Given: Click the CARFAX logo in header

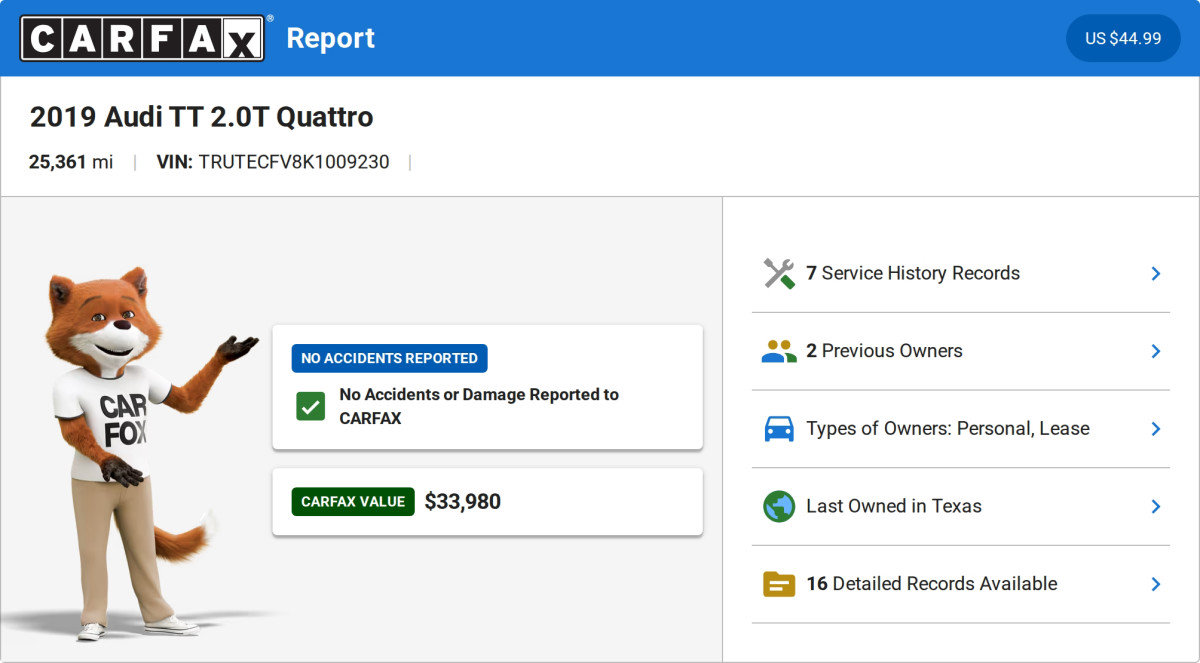Looking at the screenshot, I should (143, 38).
